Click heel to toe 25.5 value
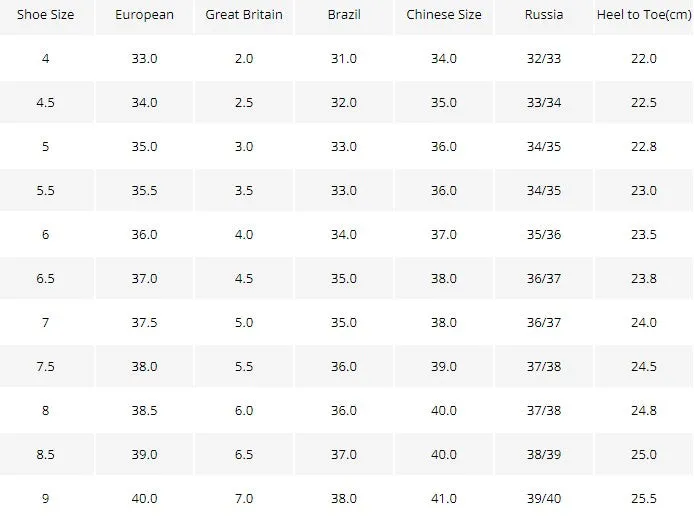This screenshot has height=516, width=694. pos(644,498)
